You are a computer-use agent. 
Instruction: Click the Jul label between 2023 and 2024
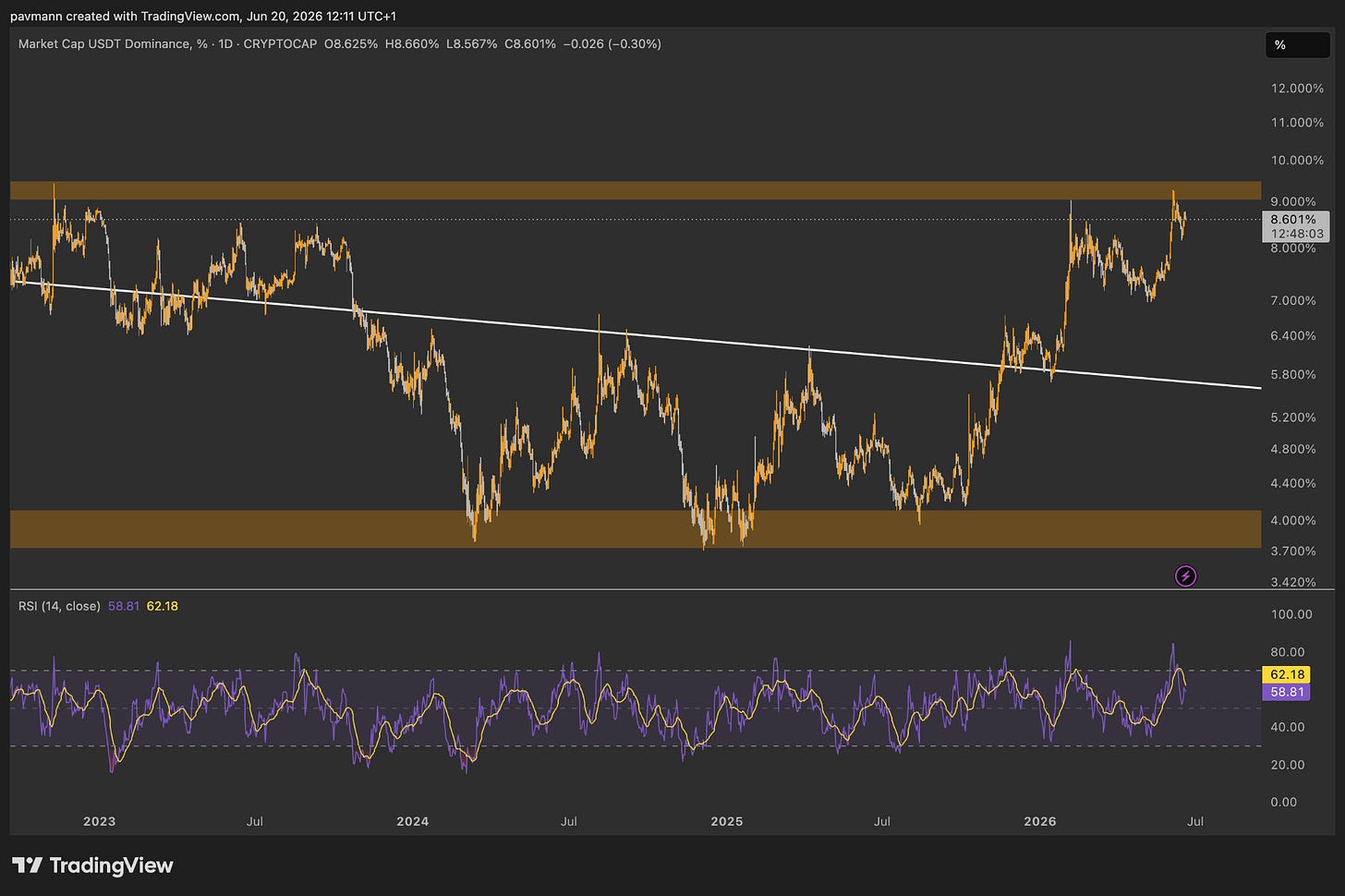point(255,821)
